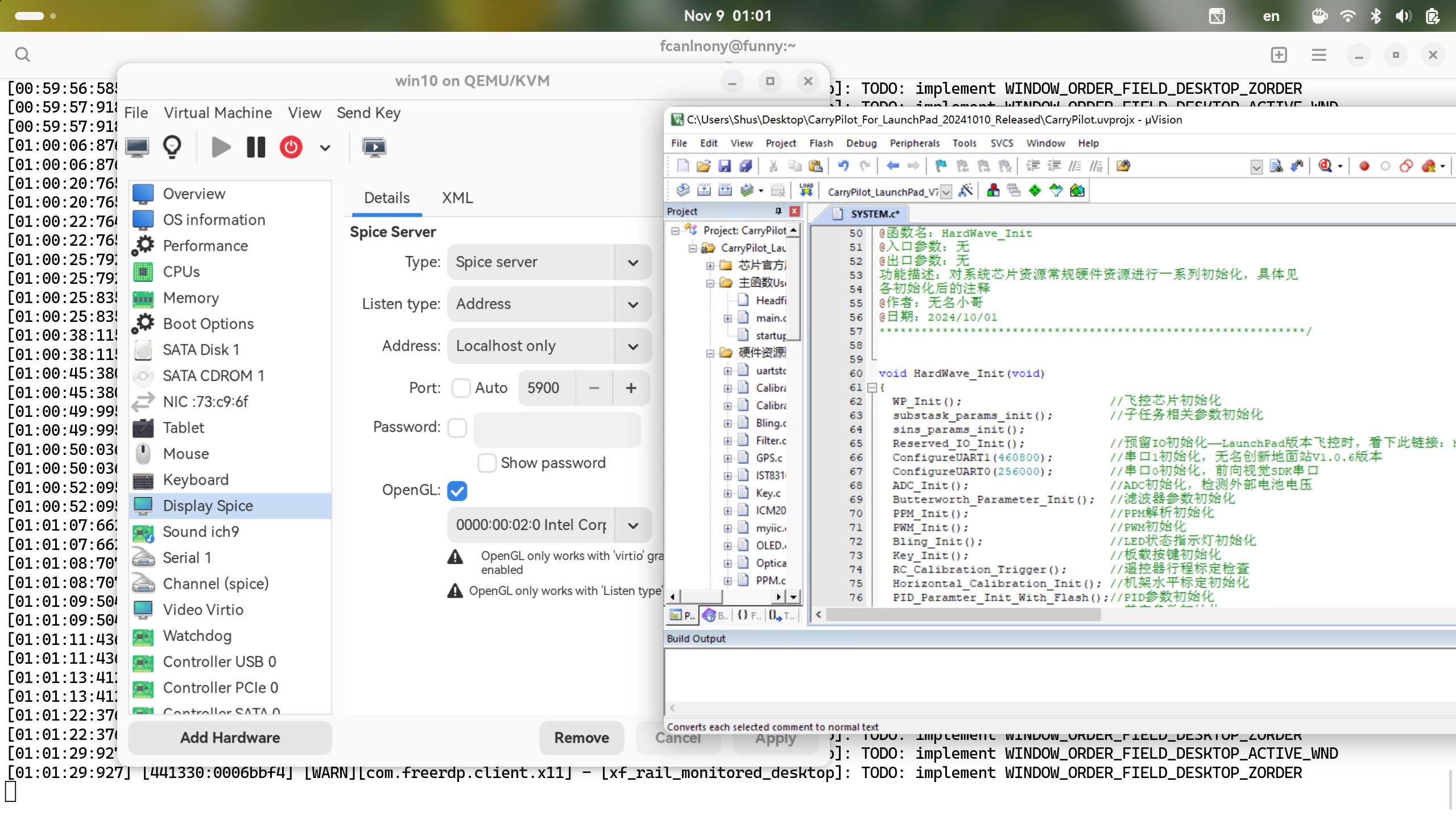
Task: Click the open file folder icon in µVision
Action: point(704,166)
